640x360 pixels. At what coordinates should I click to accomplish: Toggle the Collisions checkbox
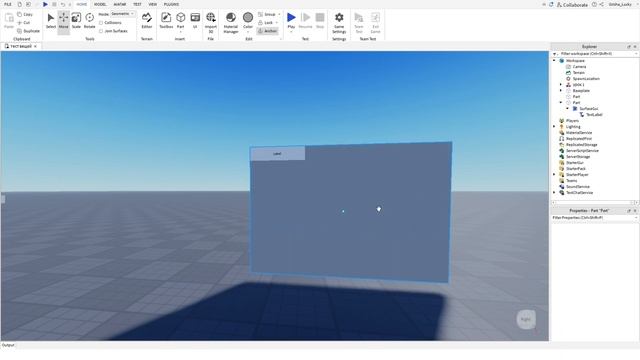tap(101, 22)
